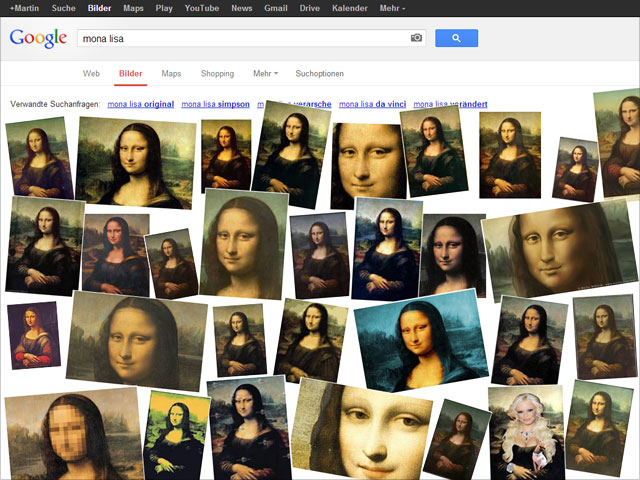Switch to the Maps results tab
640x480 pixels.
tap(171, 73)
